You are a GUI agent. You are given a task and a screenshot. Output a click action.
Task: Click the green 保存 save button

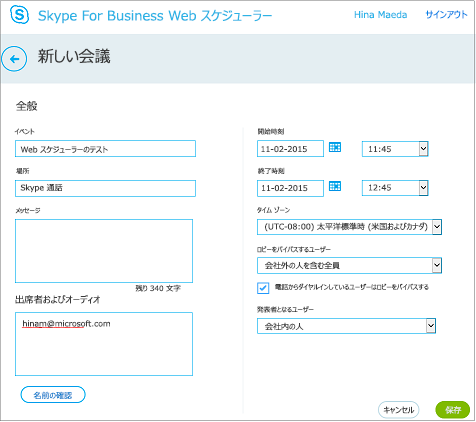tap(453, 410)
